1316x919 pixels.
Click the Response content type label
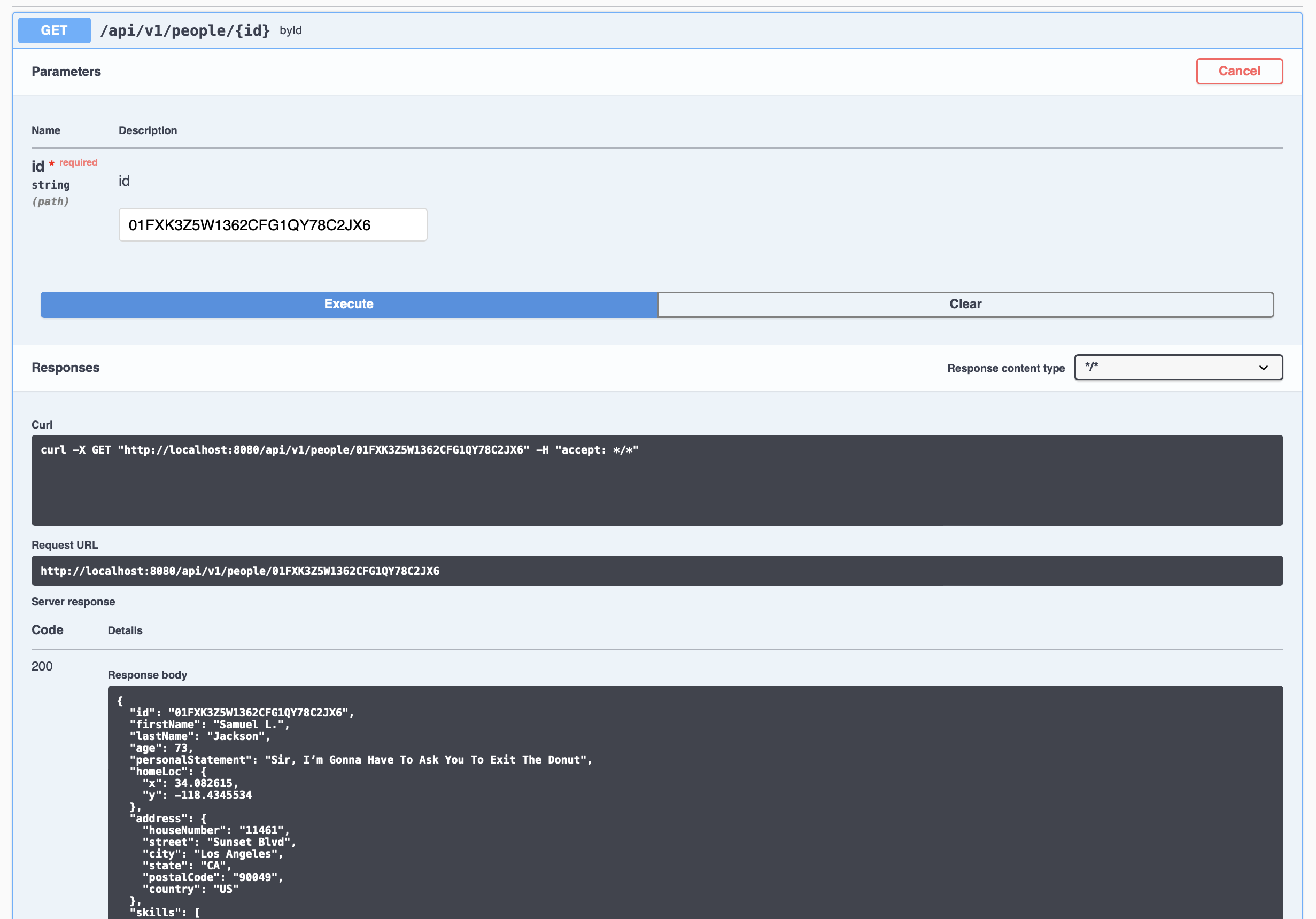coord(1005,368)
